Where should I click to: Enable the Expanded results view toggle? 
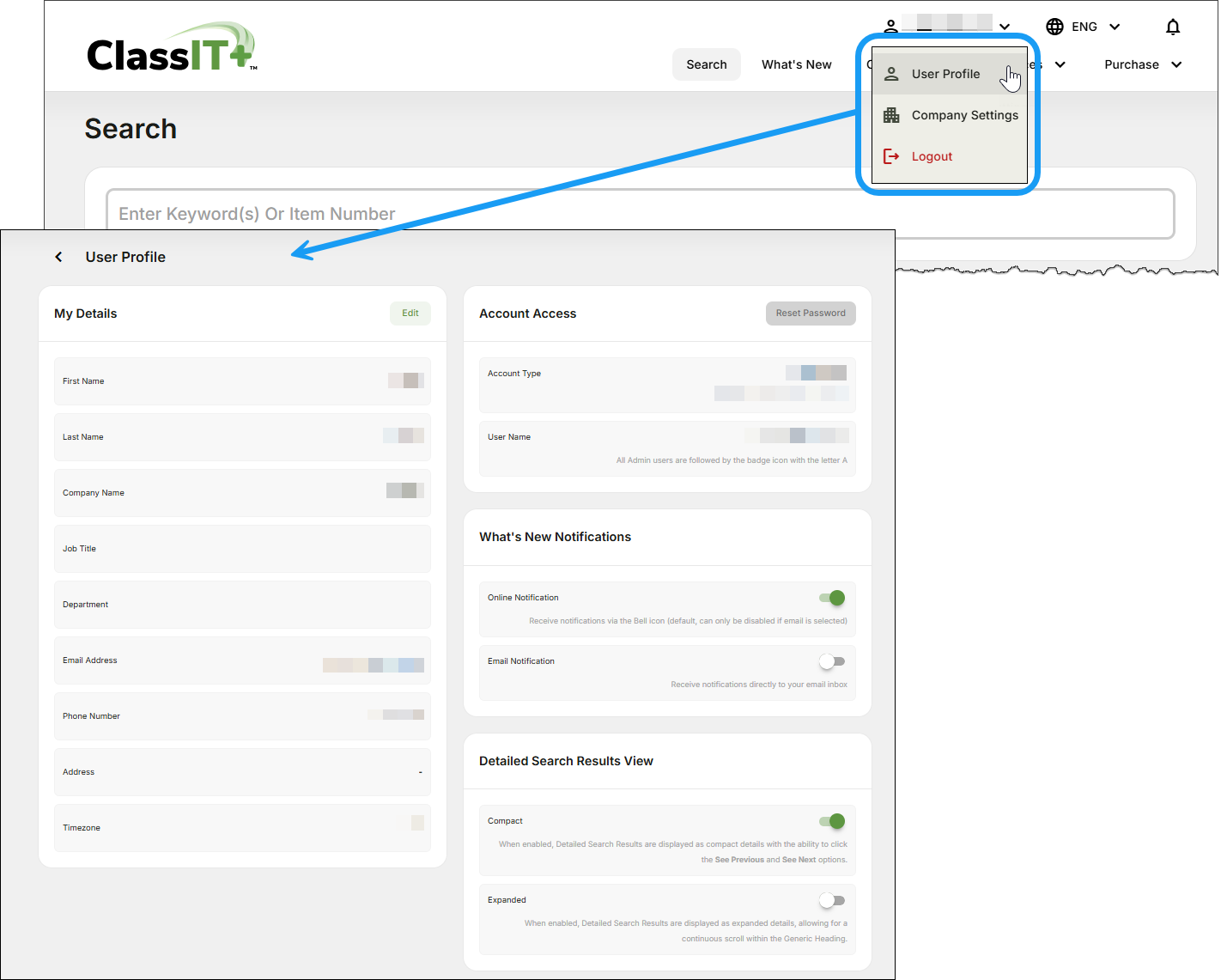point(831,900)
